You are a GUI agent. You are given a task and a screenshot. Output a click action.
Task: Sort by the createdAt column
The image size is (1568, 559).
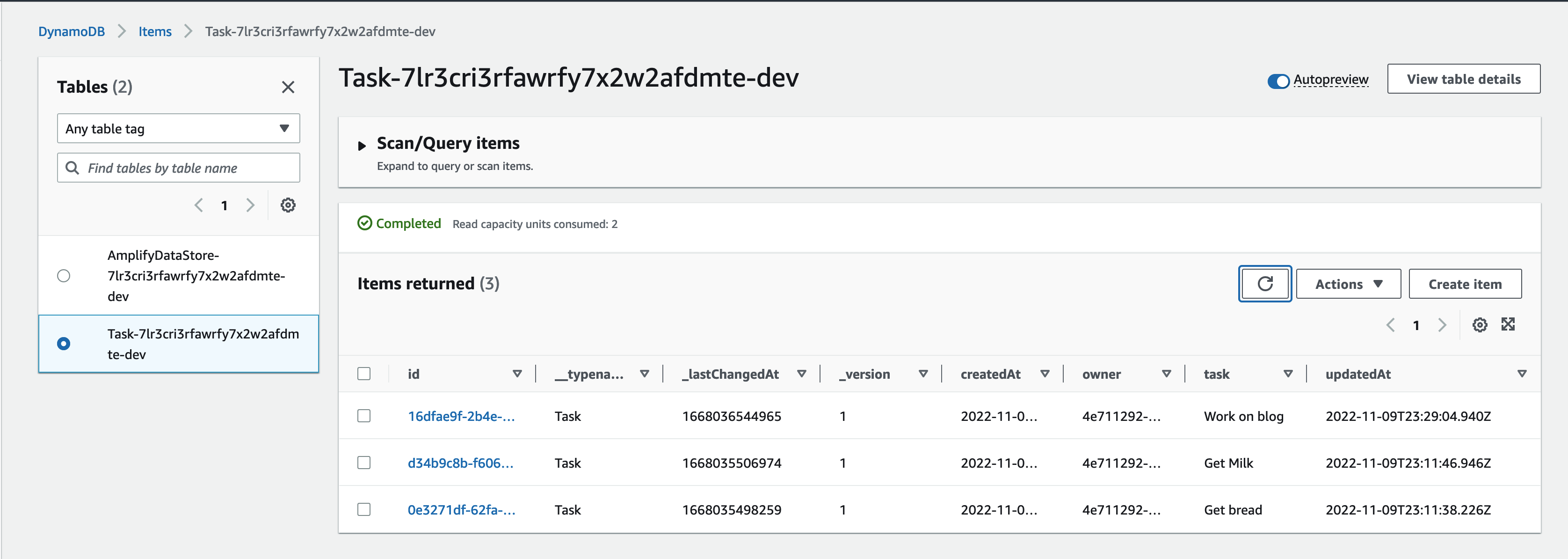coord(1045,374)
